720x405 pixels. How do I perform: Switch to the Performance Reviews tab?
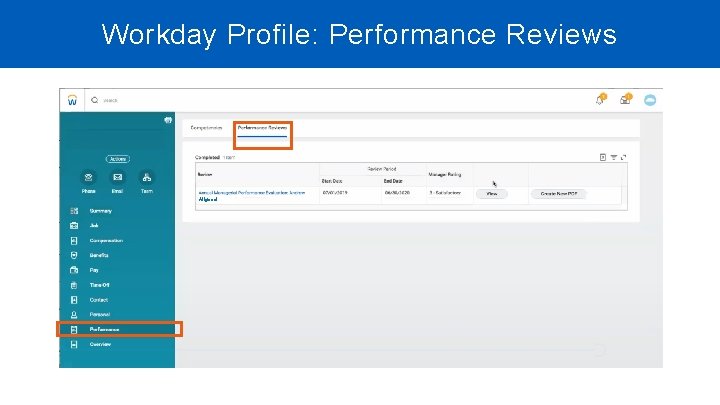point(262,128)
